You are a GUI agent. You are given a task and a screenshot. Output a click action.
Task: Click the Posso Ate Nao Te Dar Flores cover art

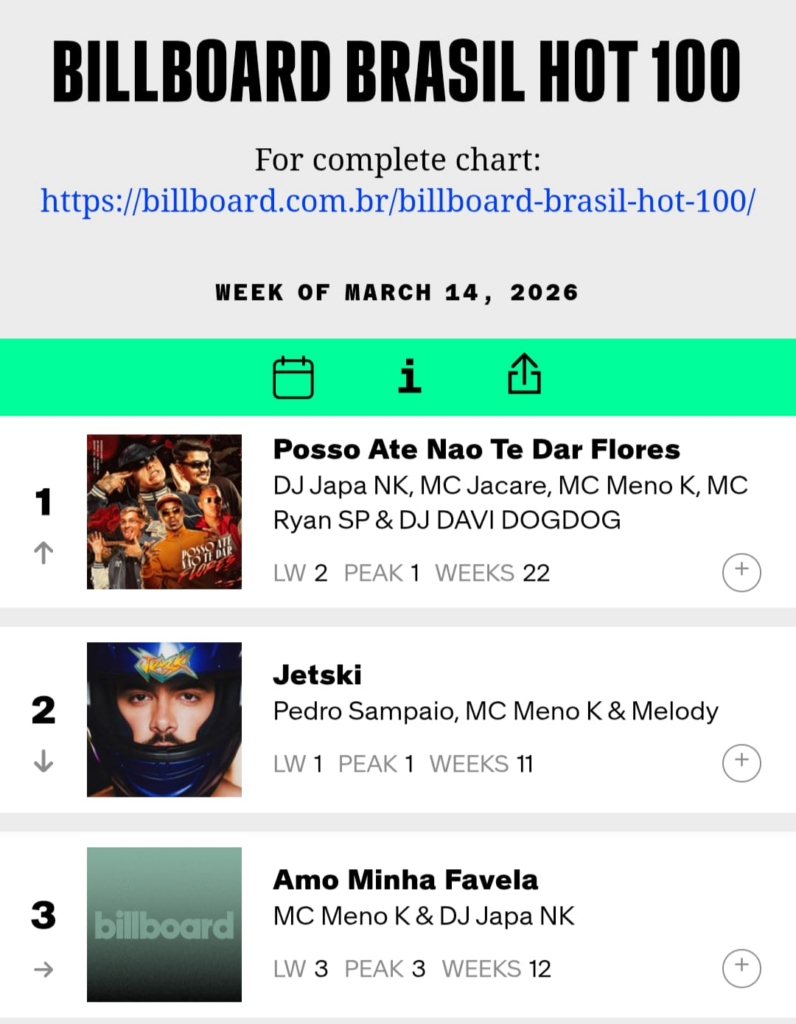coord(164,511)
